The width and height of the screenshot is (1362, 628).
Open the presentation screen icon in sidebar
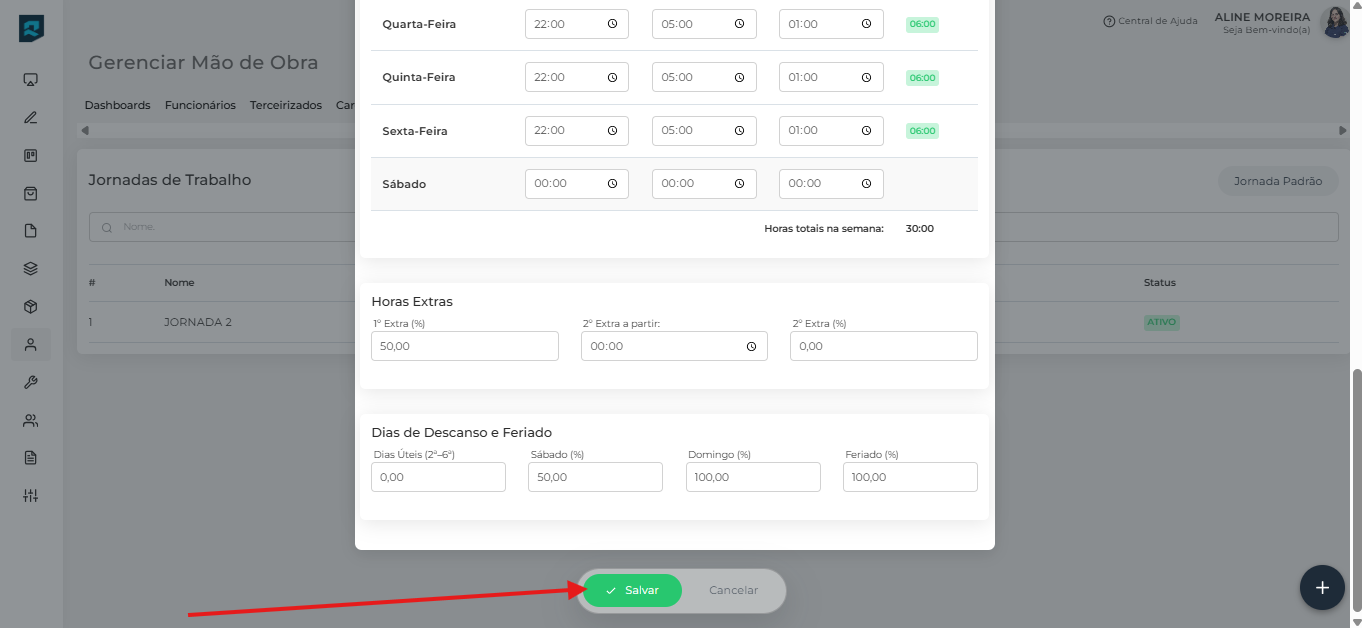pyautogui.click(x=30, y=79)
